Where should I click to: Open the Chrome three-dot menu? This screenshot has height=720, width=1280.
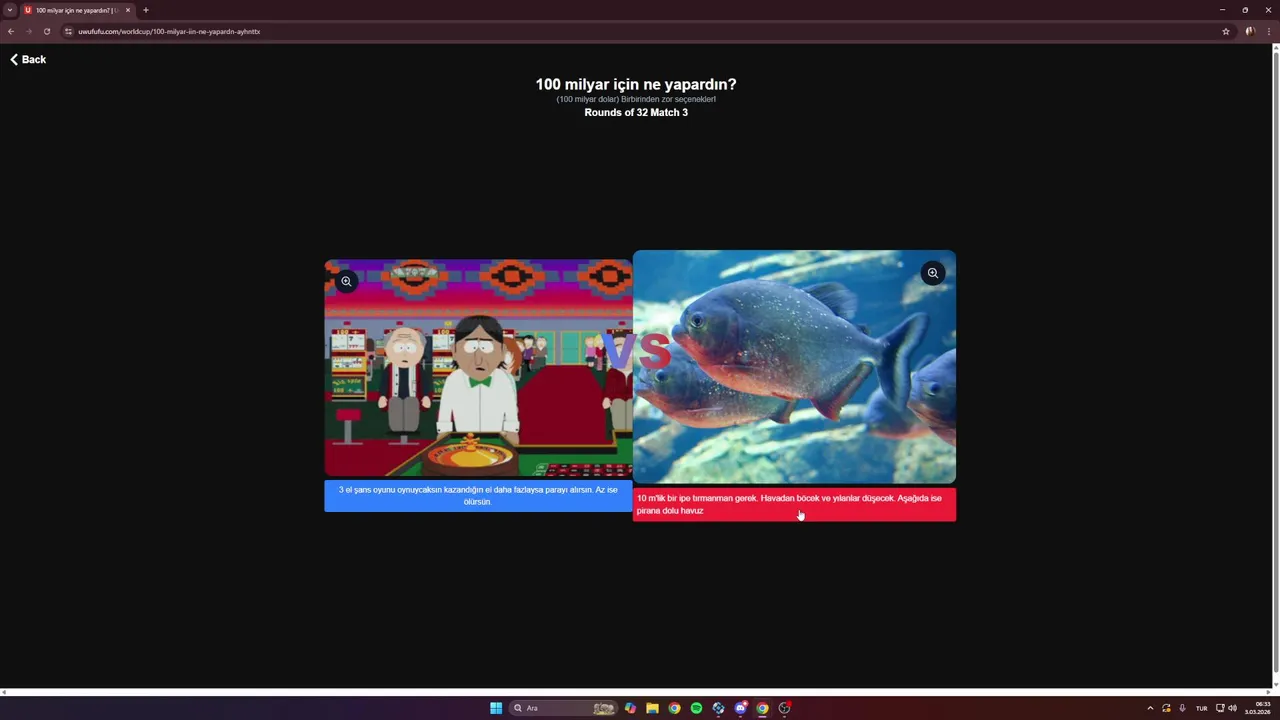tap(1269, 31)
